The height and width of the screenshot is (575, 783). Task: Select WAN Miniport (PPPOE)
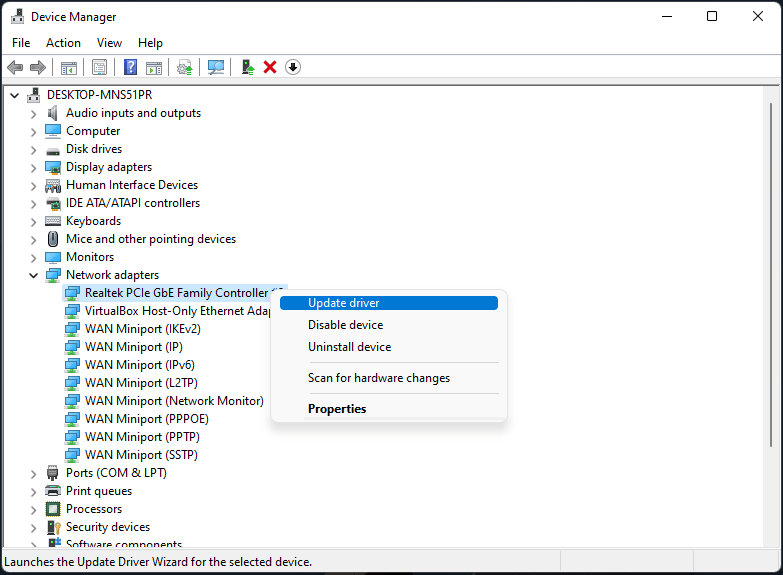click(x=147, y=419)
